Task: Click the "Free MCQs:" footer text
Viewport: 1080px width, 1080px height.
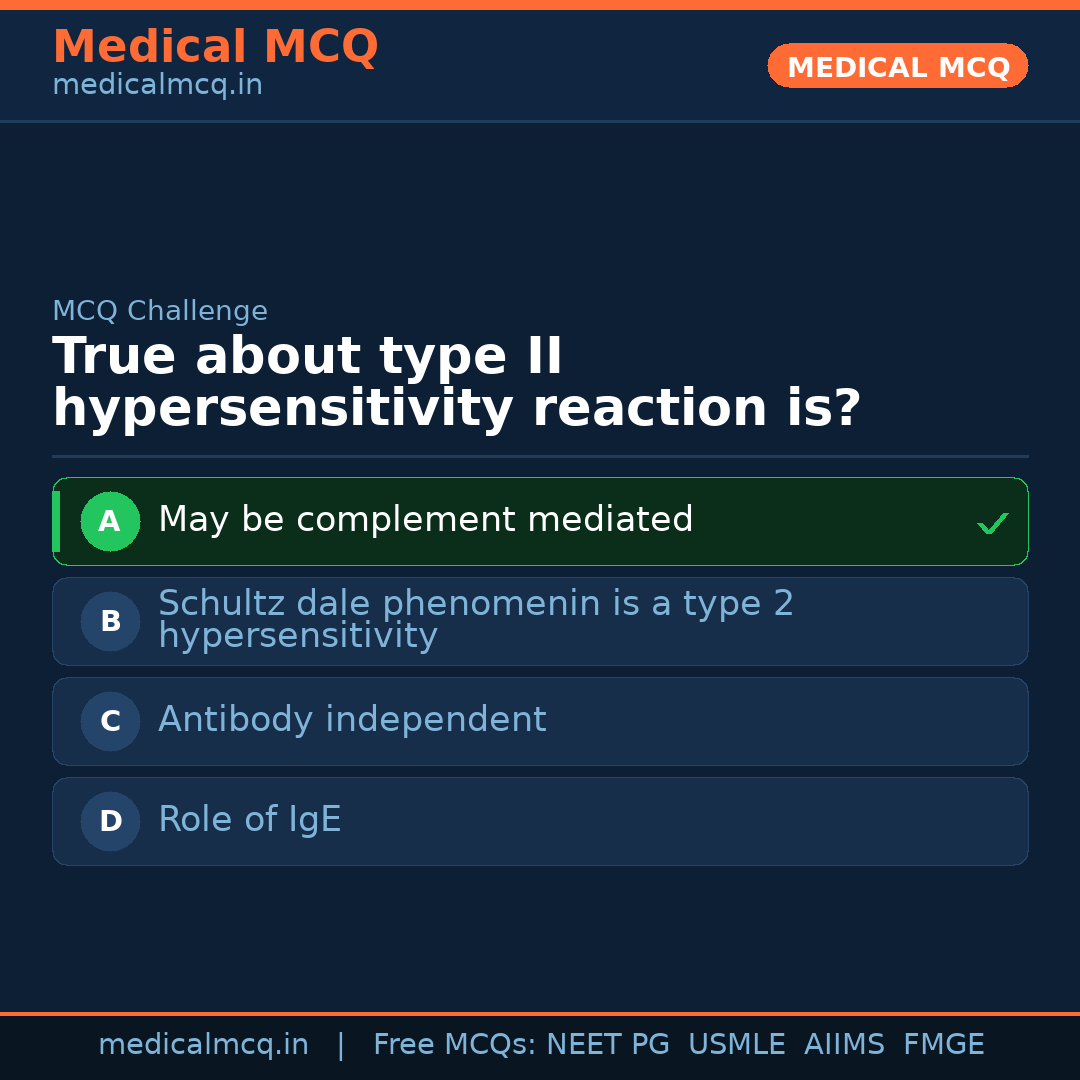Action: [x=455, y=1045]
